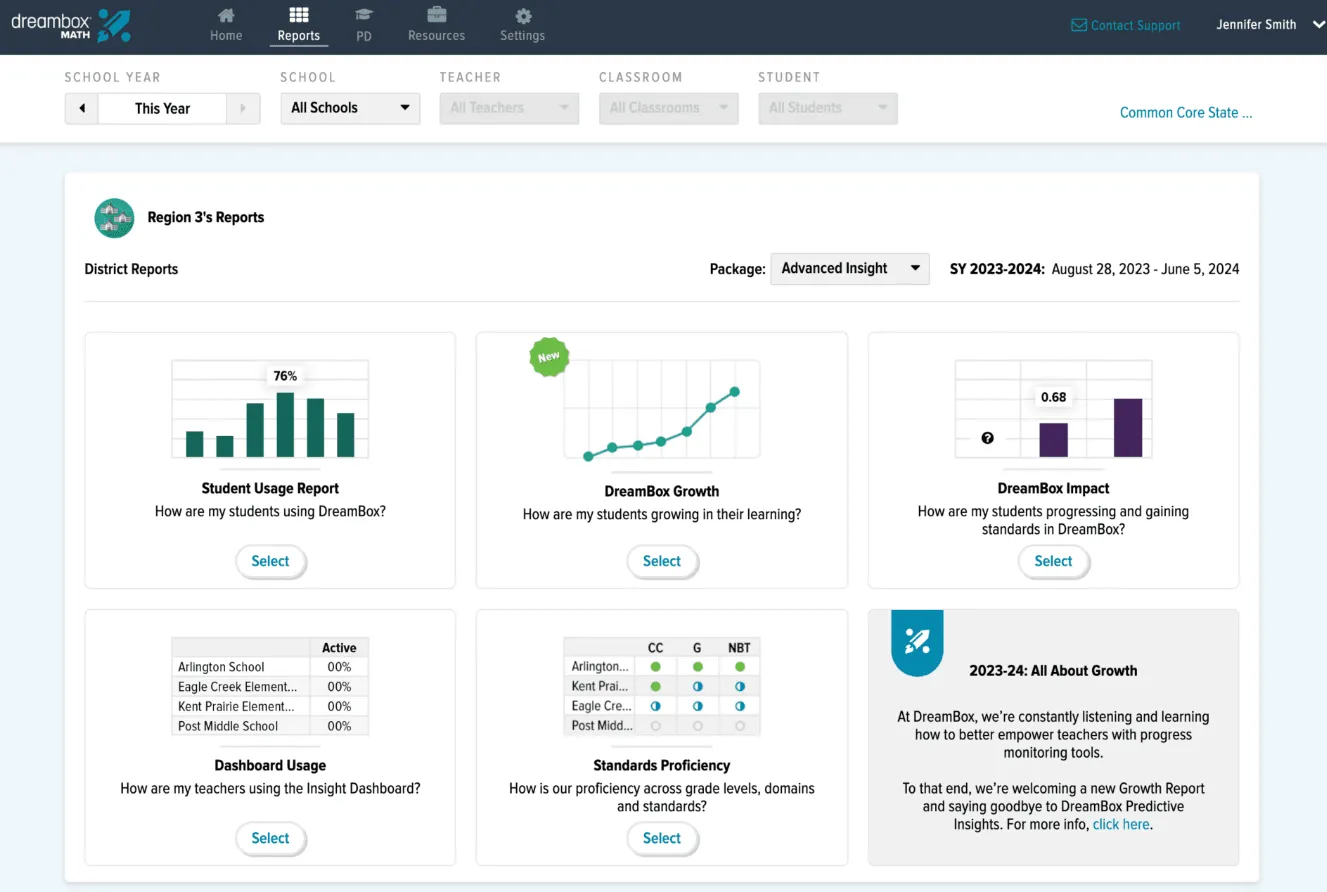The height and width of the screenshot is (892, 1327).
Task: Expand the Jennifer Smith account menu chevron
Action: pyautogui.click(x=1317, y=25)
